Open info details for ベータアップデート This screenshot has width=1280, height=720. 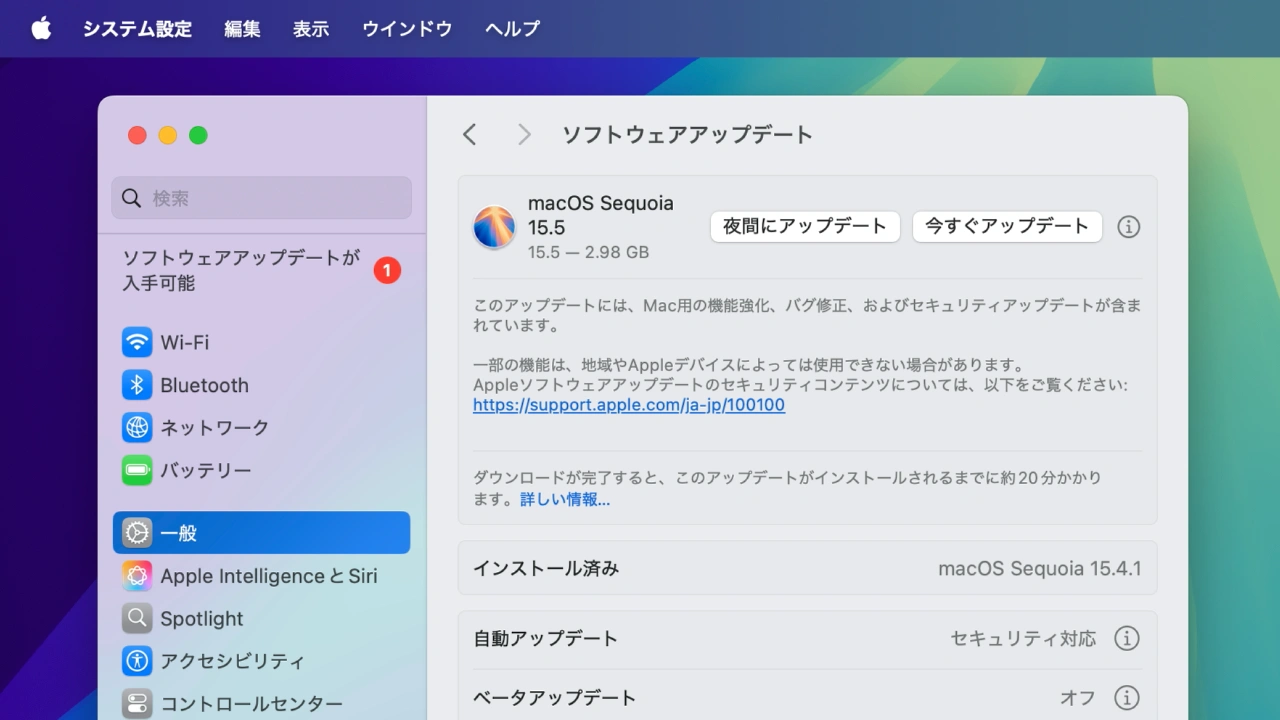pyautogui.click(x=1127, y=697)
